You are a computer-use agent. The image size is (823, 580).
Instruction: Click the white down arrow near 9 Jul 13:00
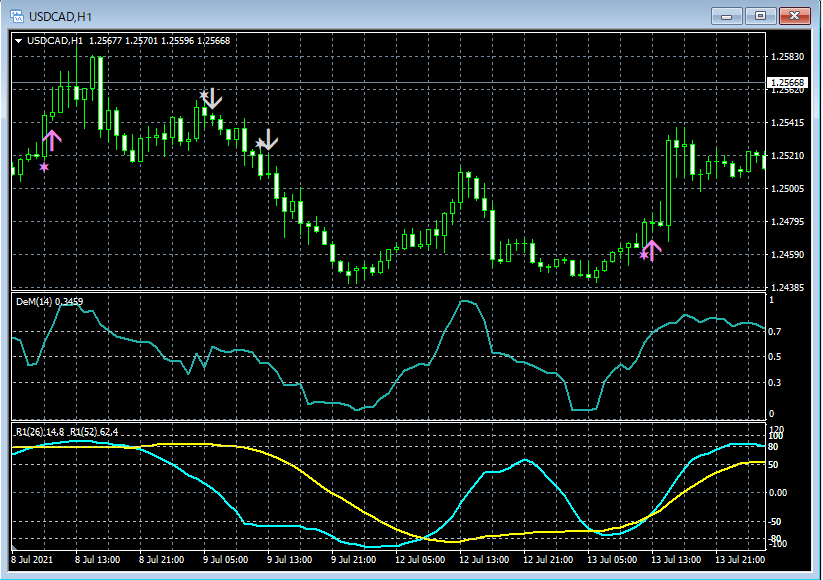point(269,140)
